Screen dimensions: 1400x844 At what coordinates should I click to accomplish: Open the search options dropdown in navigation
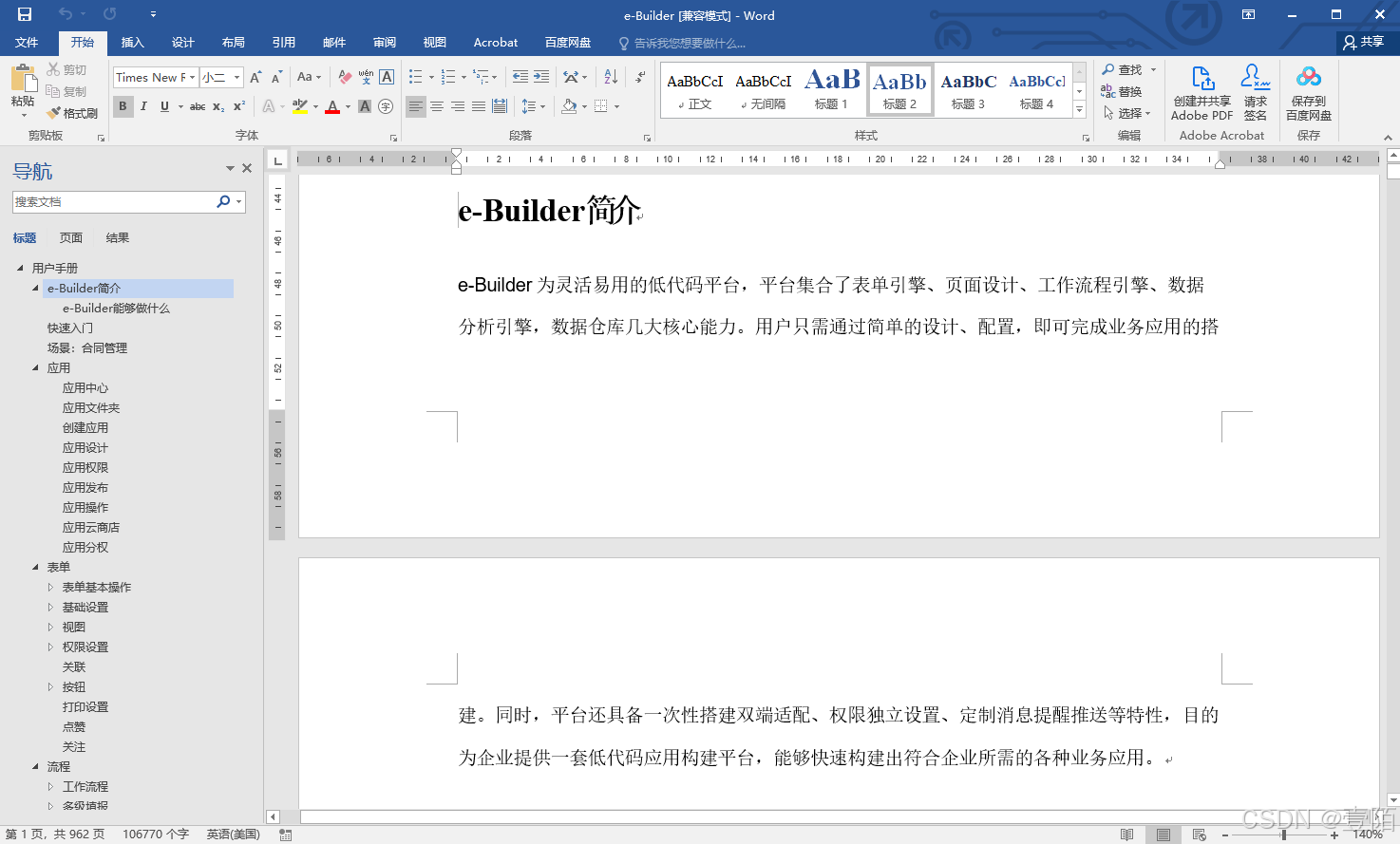pyautogui.click(x=239, y=201)
